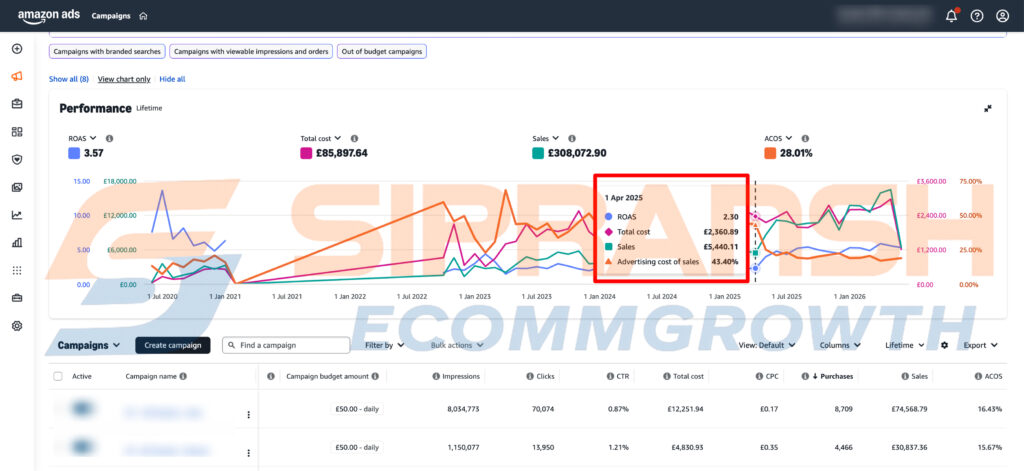
Task: Open the settings gear in the sidebar
Action: coord(17,326)
